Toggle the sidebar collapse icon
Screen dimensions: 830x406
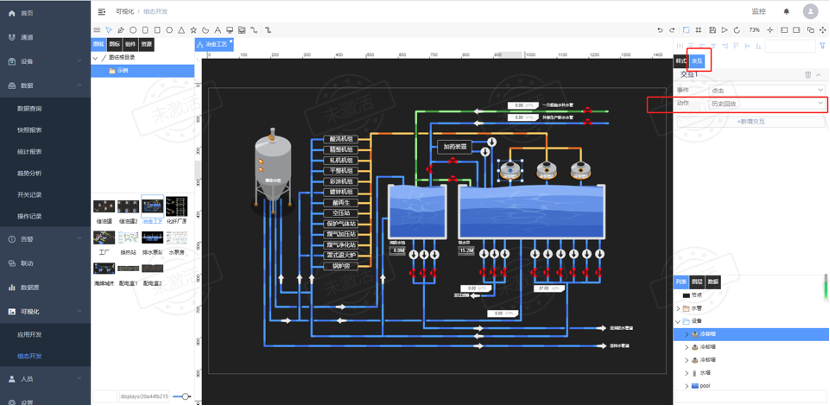(x=102, y=11)
